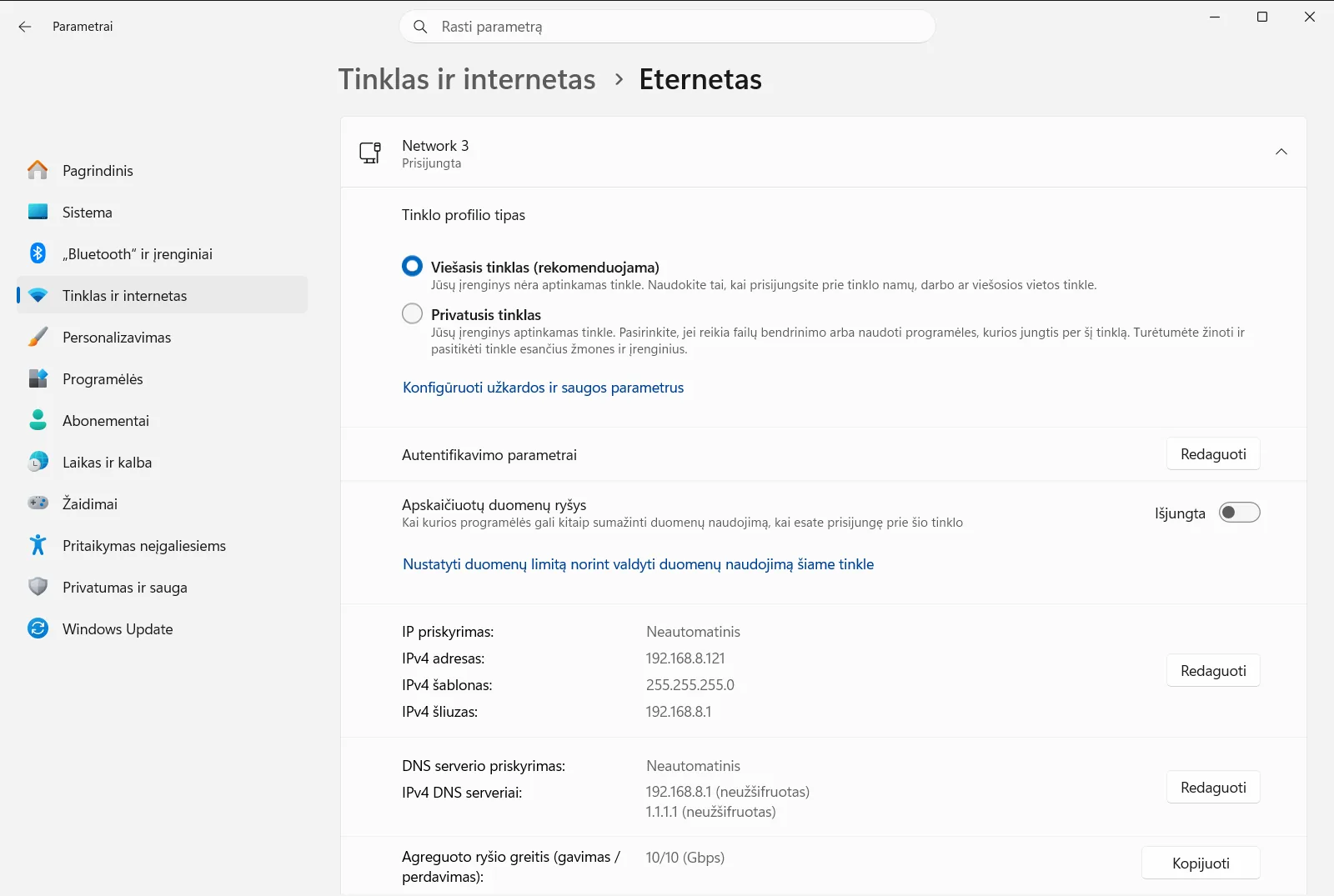Minimize the Parametrai window

(1215, 17)
